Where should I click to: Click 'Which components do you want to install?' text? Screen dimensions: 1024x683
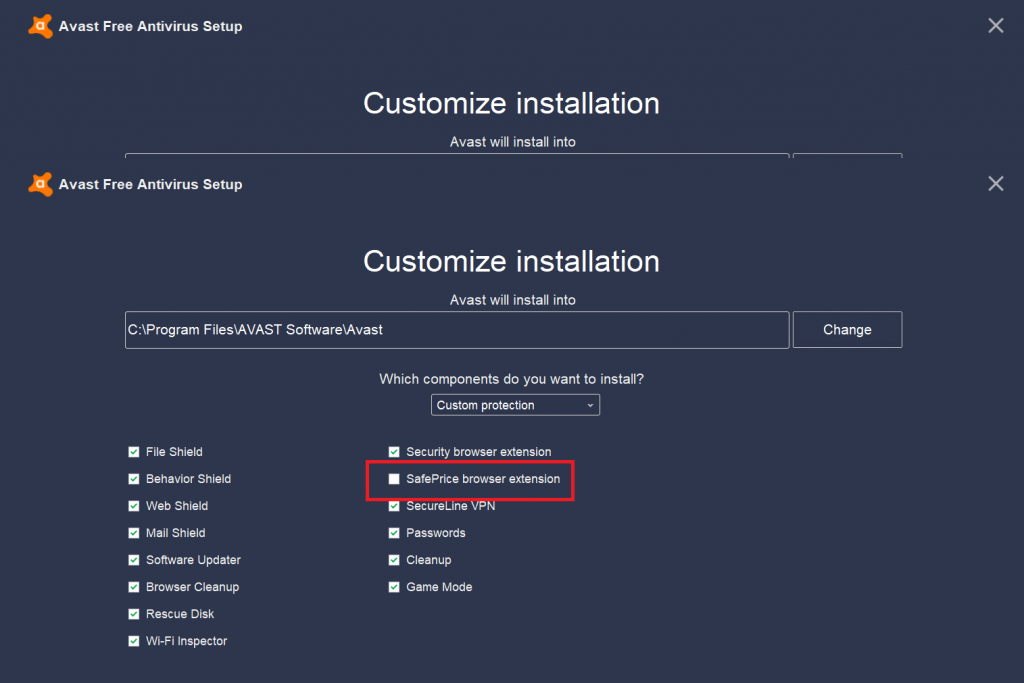click(511, 379)
